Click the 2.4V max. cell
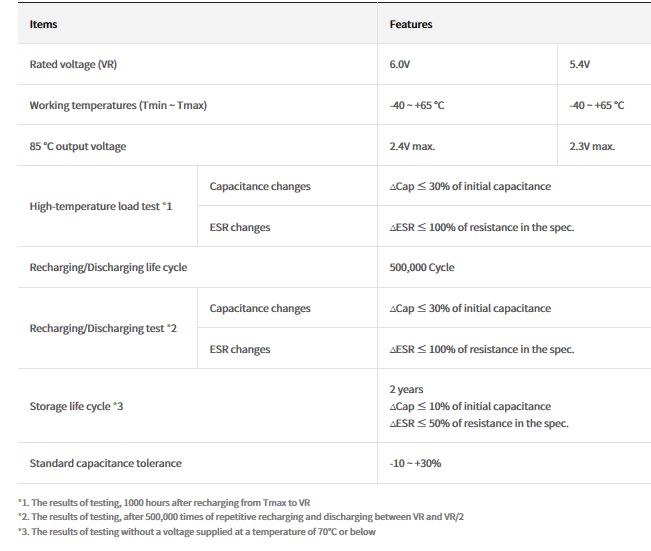Viewport: 651px width, 551px height. pyautogui.click(x=412, y=146)
